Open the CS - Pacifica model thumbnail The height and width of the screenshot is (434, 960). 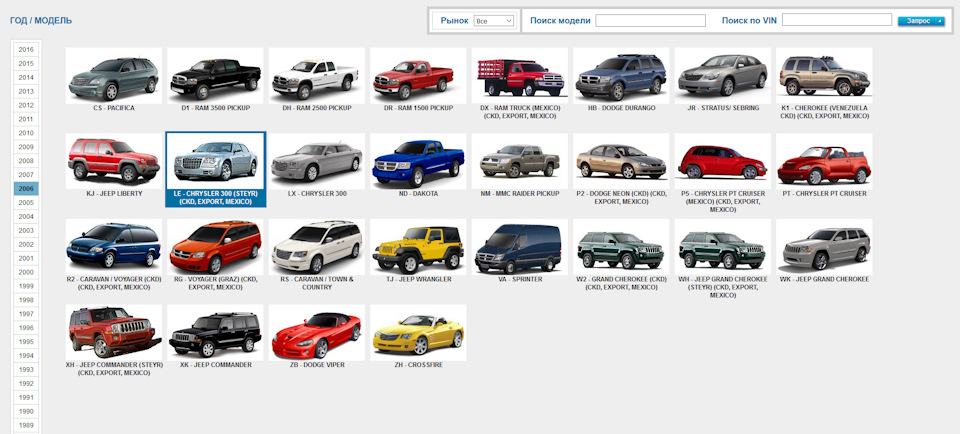[114, 76]
